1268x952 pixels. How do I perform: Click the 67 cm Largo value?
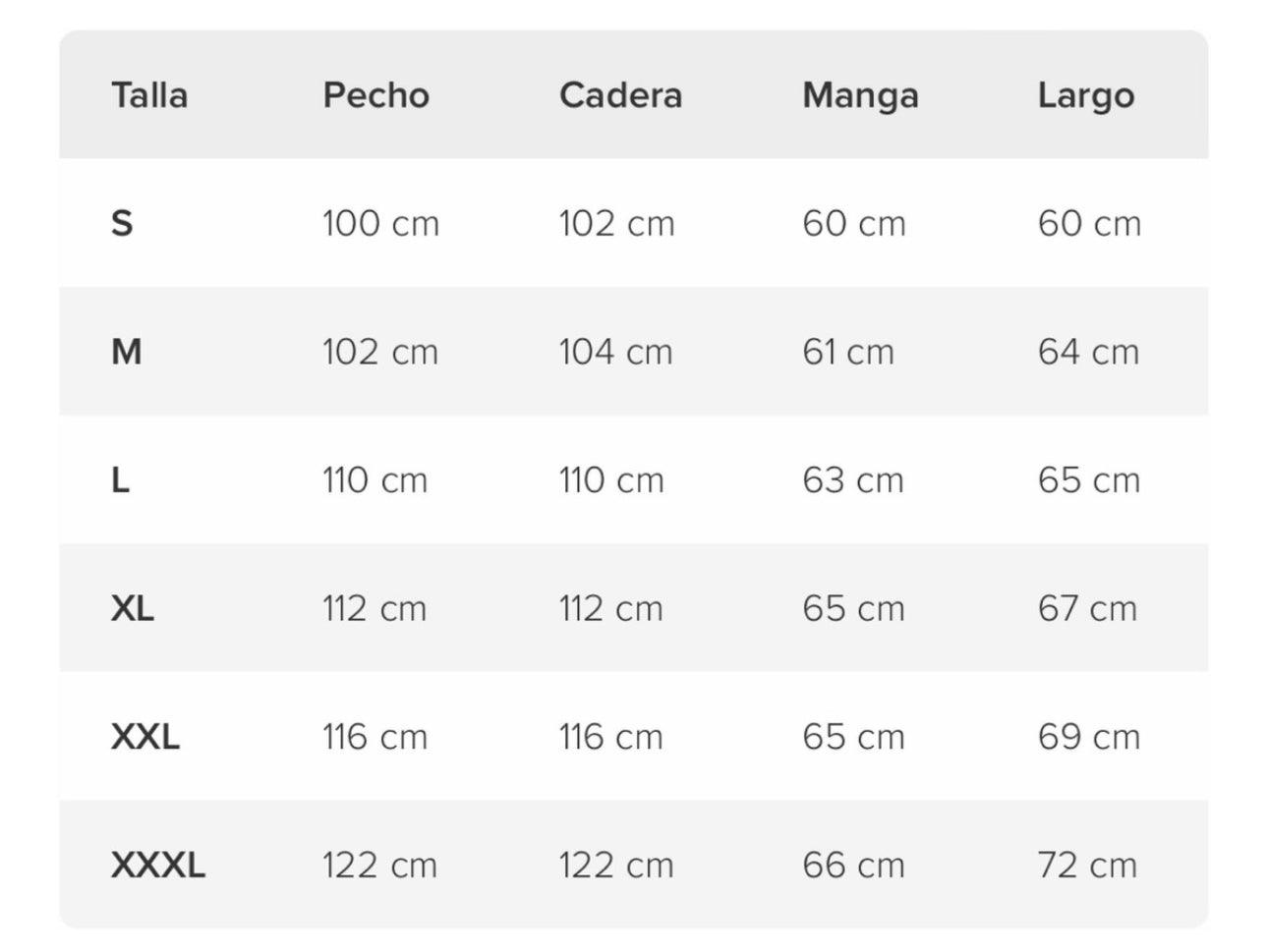[x=1087, y=609]
